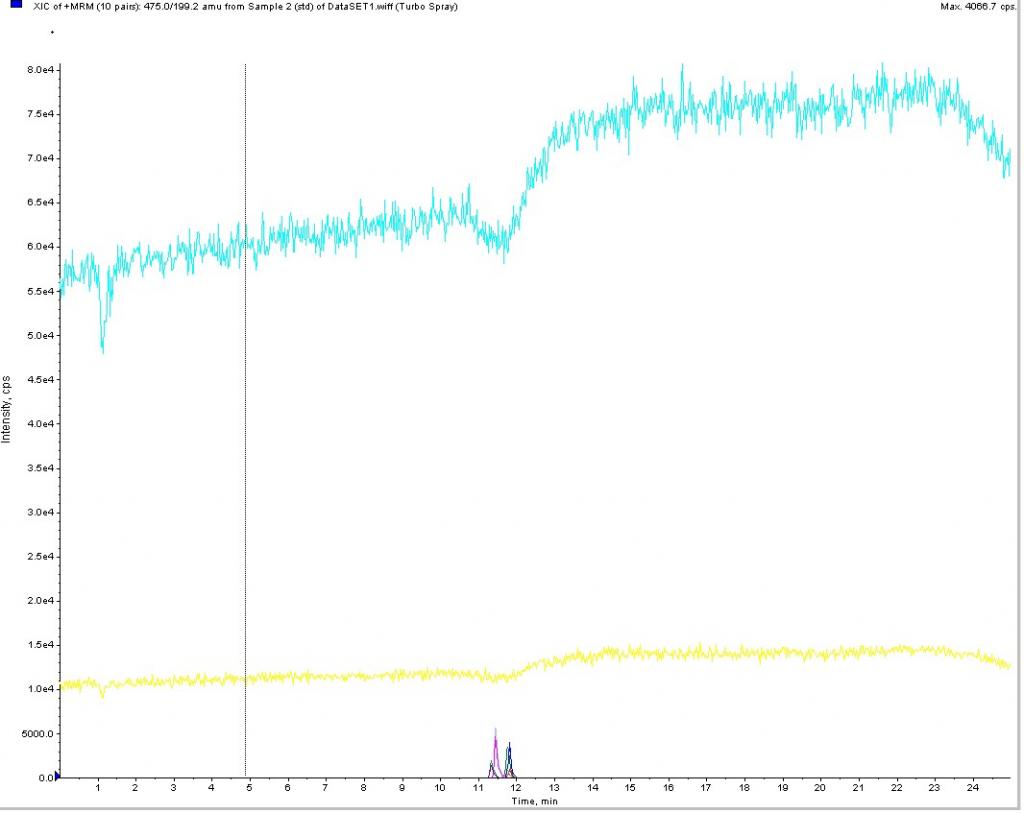The height and width of the screenshot is (813, 1024).
Task: Click the 17 minute time tick label
Action: tap(706, 788)
